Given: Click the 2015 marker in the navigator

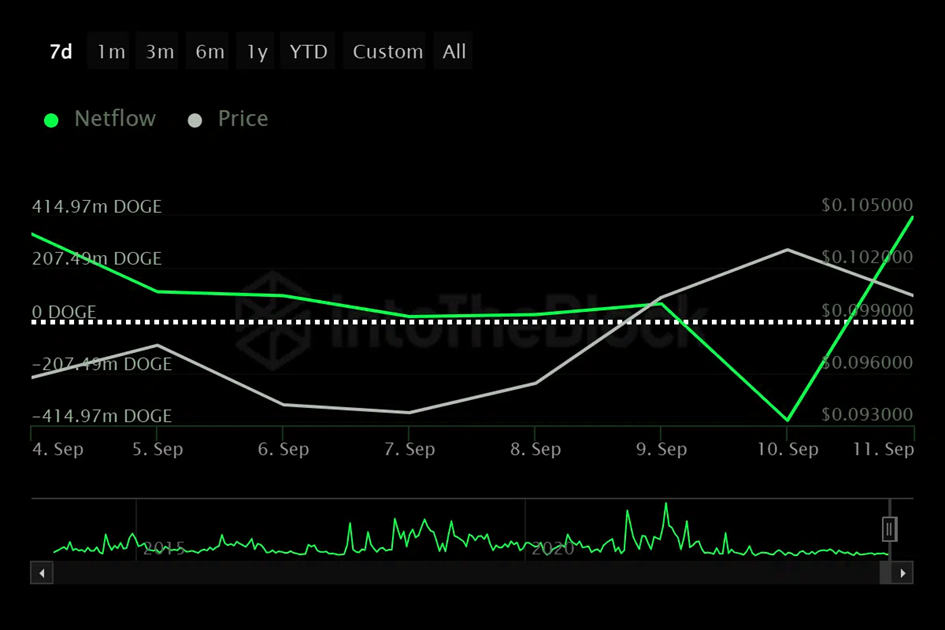Looking at the screenshot, I should (164, 548).
